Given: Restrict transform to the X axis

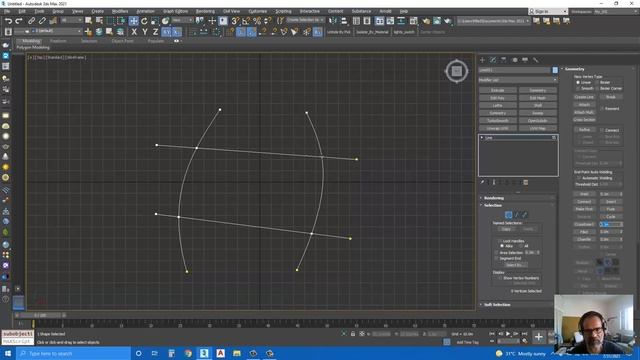Looking at the screenshot, I should [x=134, y=32].
